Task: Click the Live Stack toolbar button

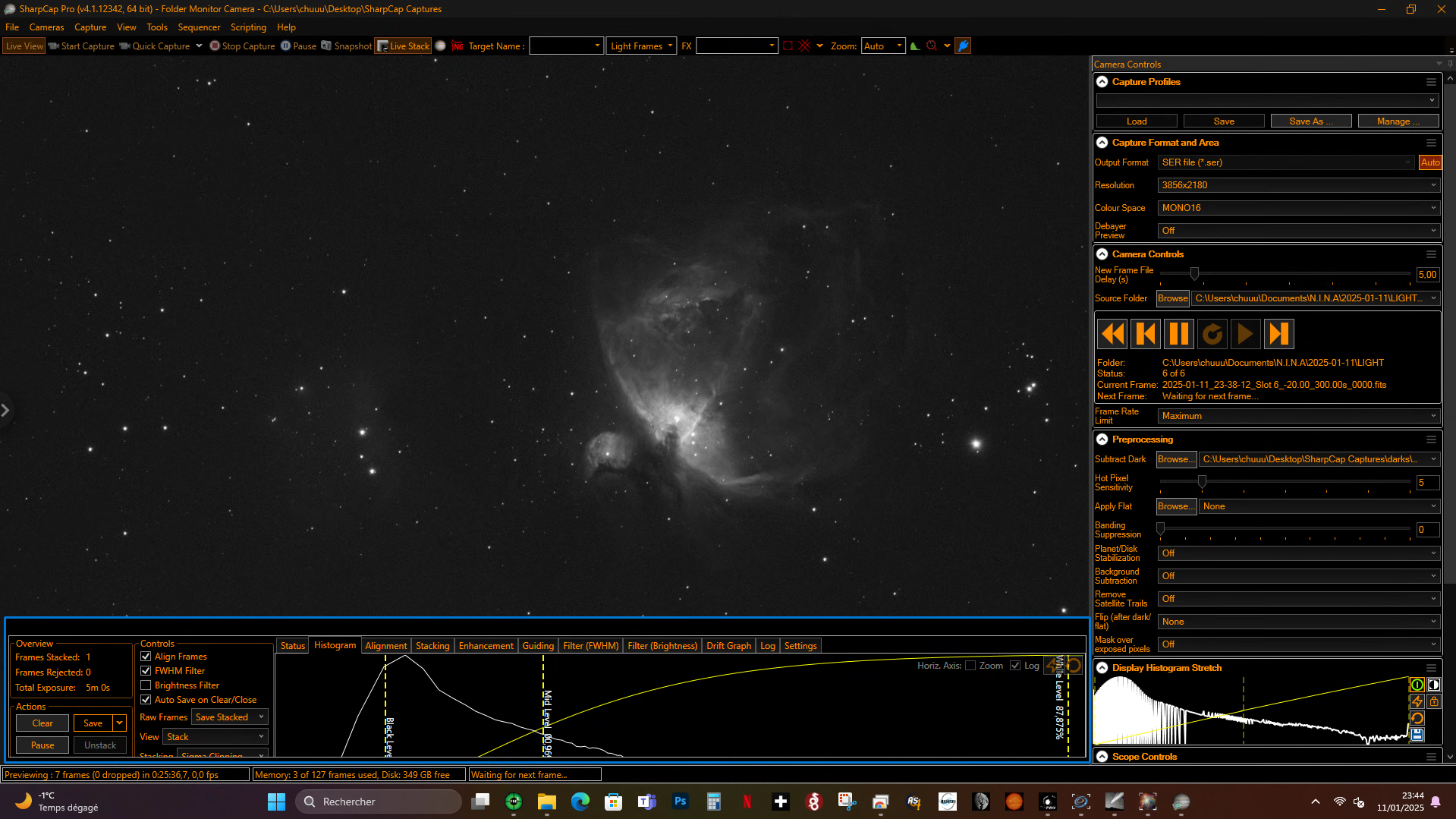Action: coord(403,46)
